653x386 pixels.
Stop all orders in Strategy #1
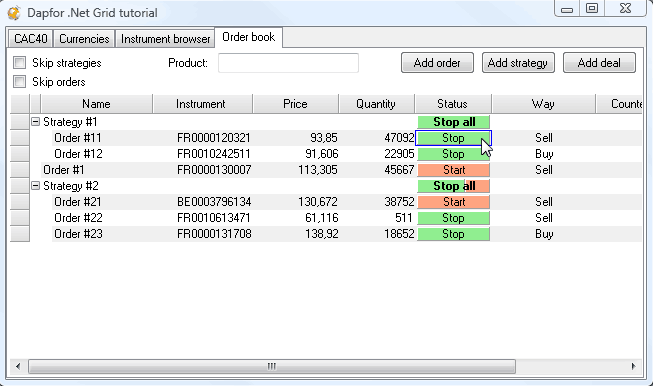click(x=454, y=122)
